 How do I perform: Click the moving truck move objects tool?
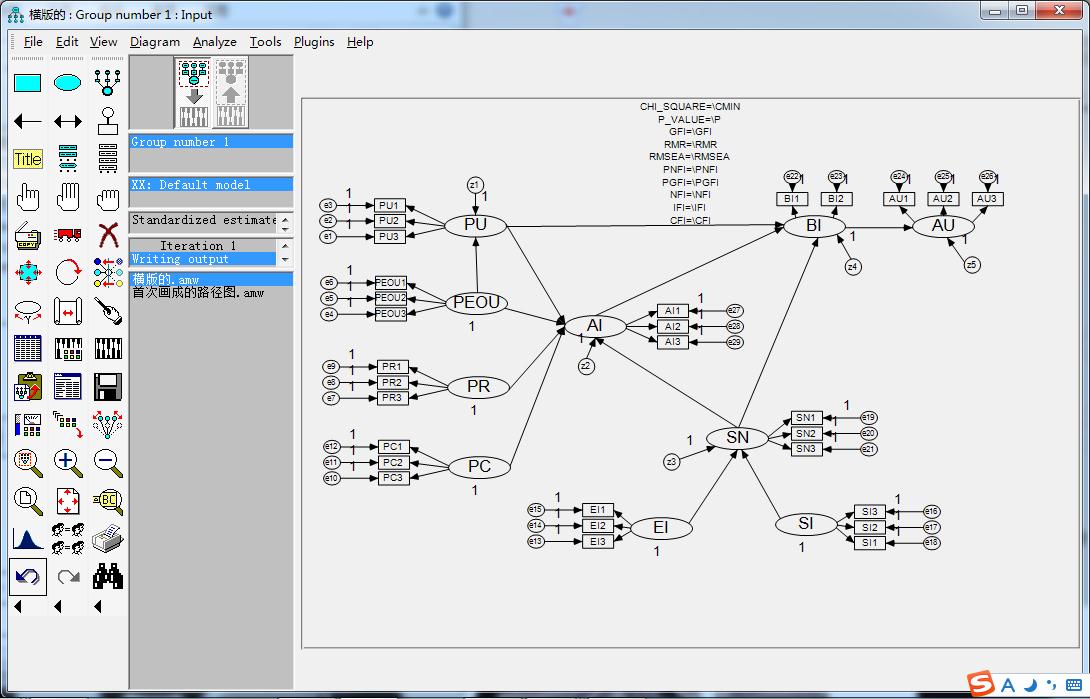tap(67, 235)
